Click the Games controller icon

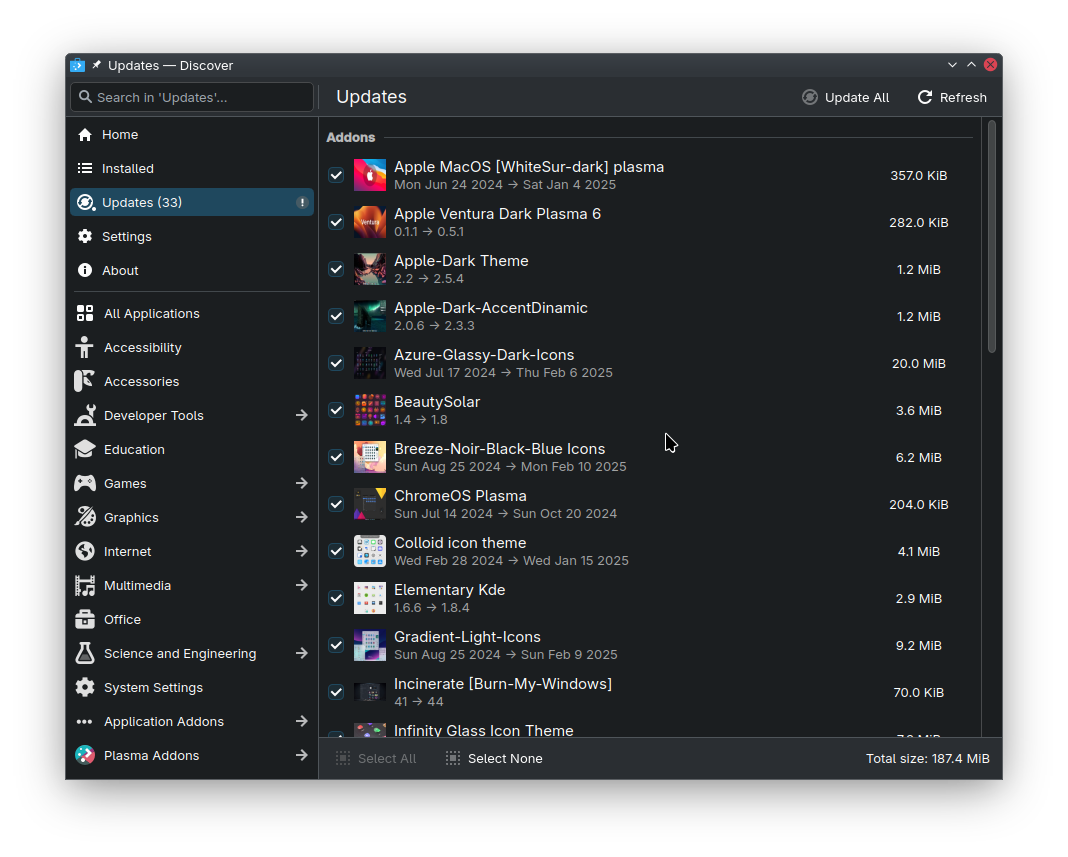85,484
